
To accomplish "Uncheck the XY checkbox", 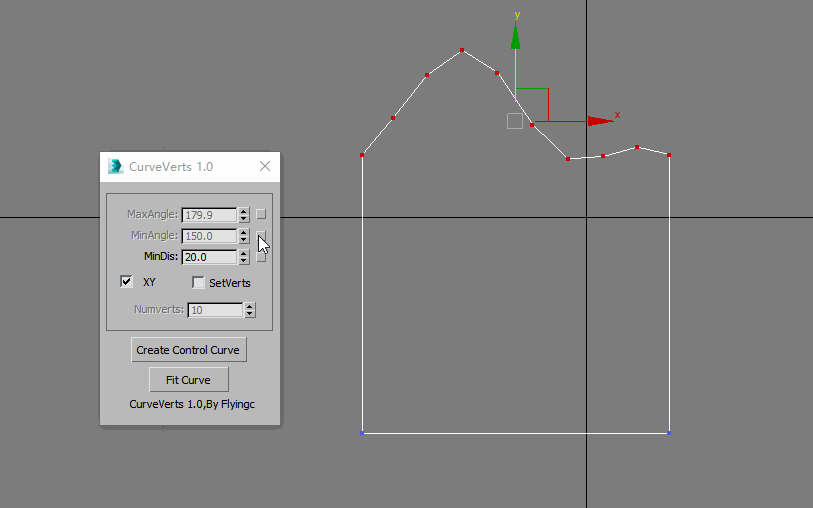I will click(126, 281).
